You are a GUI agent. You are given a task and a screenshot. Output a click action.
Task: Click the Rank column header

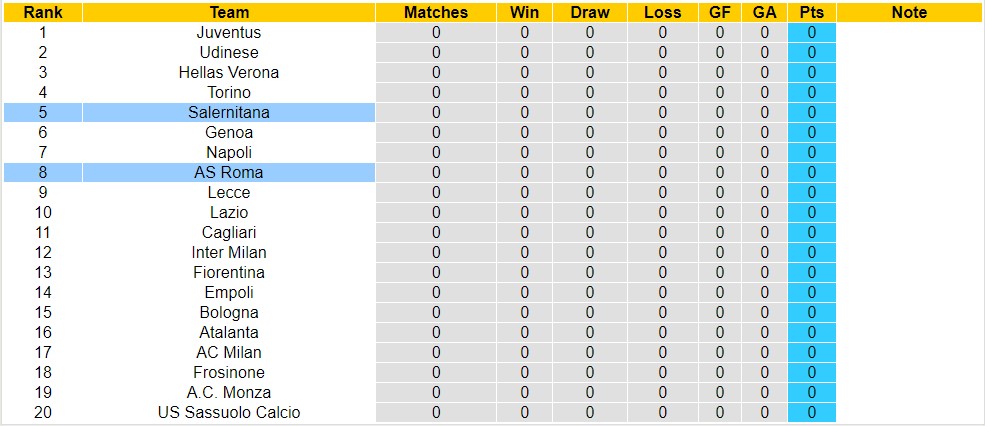(42, 12)
